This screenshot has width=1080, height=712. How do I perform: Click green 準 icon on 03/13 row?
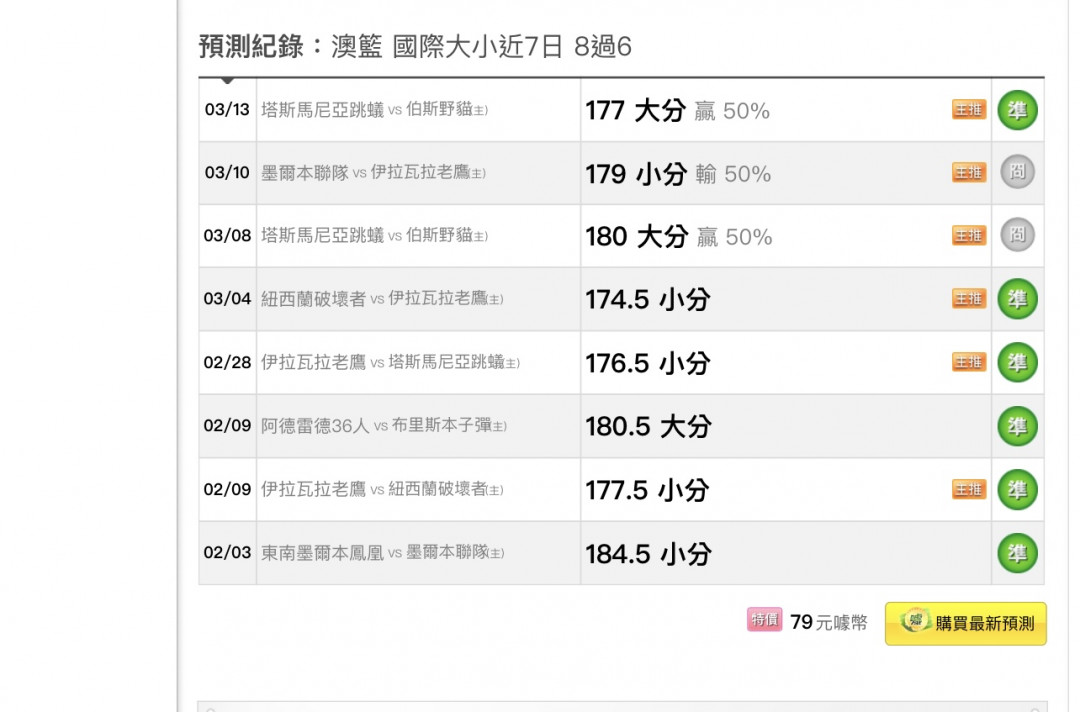(1017, 110)
